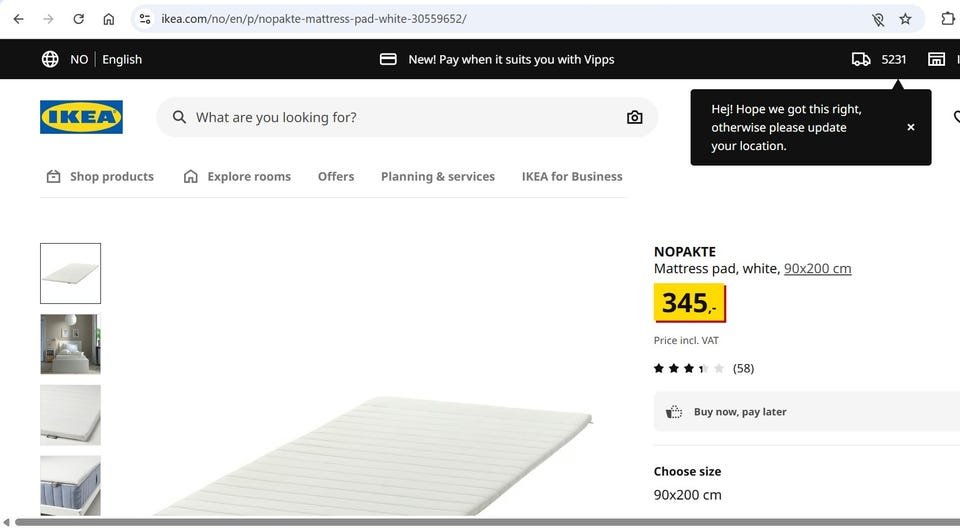Screen dimensions: 960x528
Task: Open the Offers tab
Action: [336, 176]
